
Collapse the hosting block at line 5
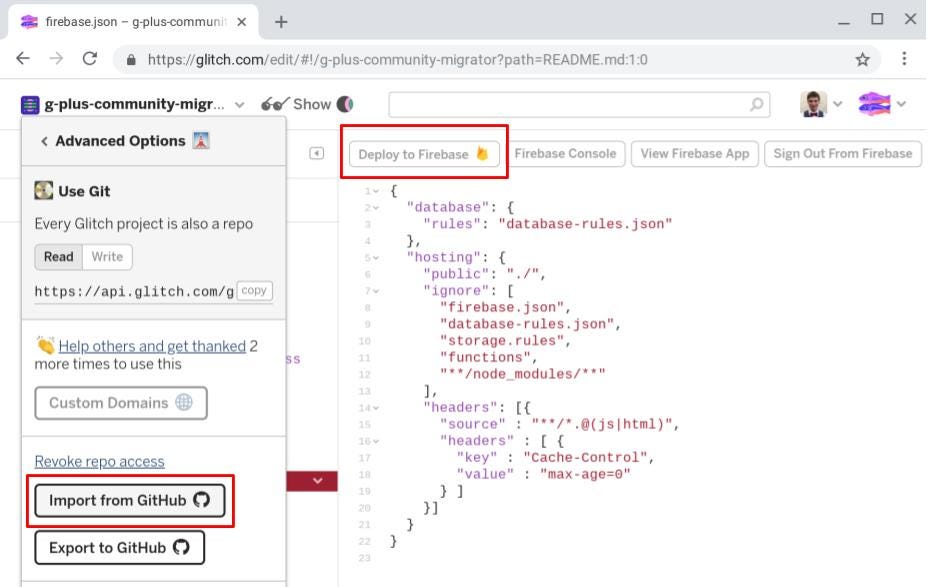(375, 258)
